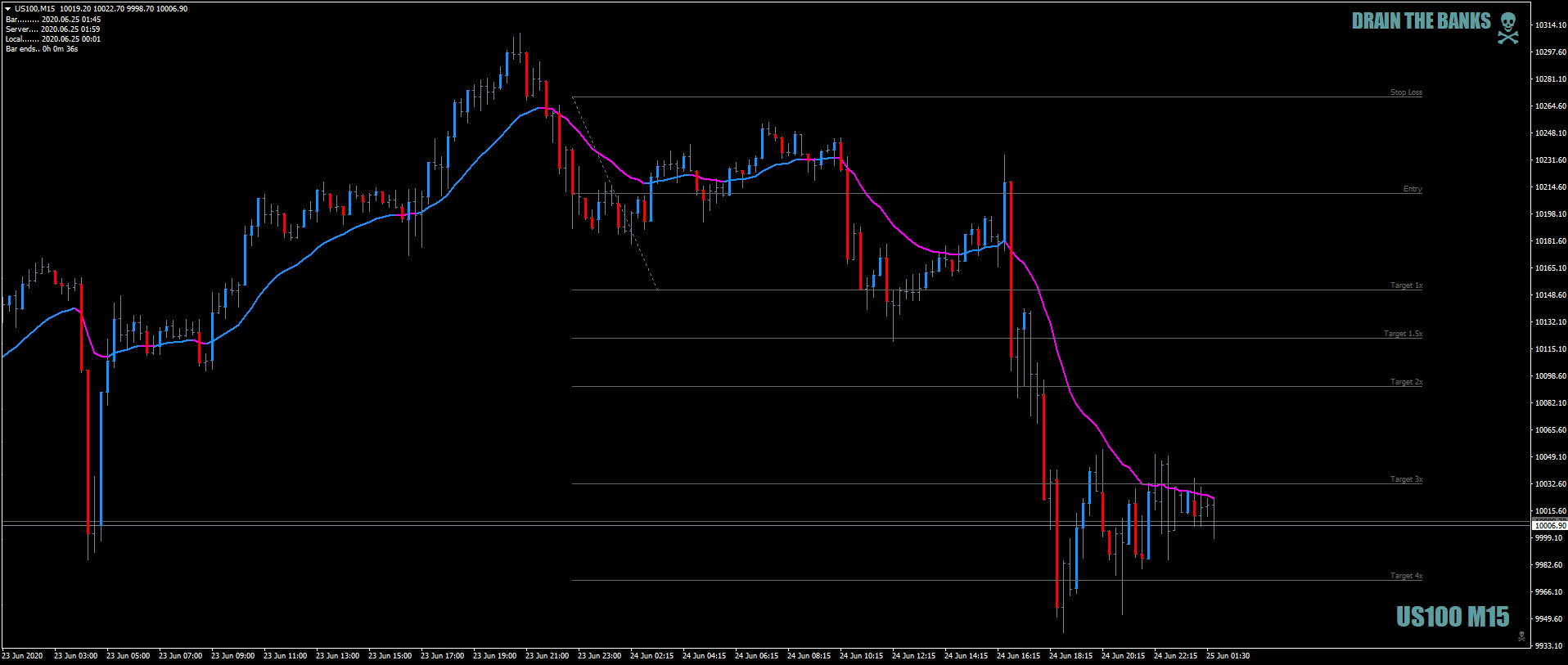The image size is (1568, 665).
Task: Click price axis value 10264.60
Action: pos(1550,106)
